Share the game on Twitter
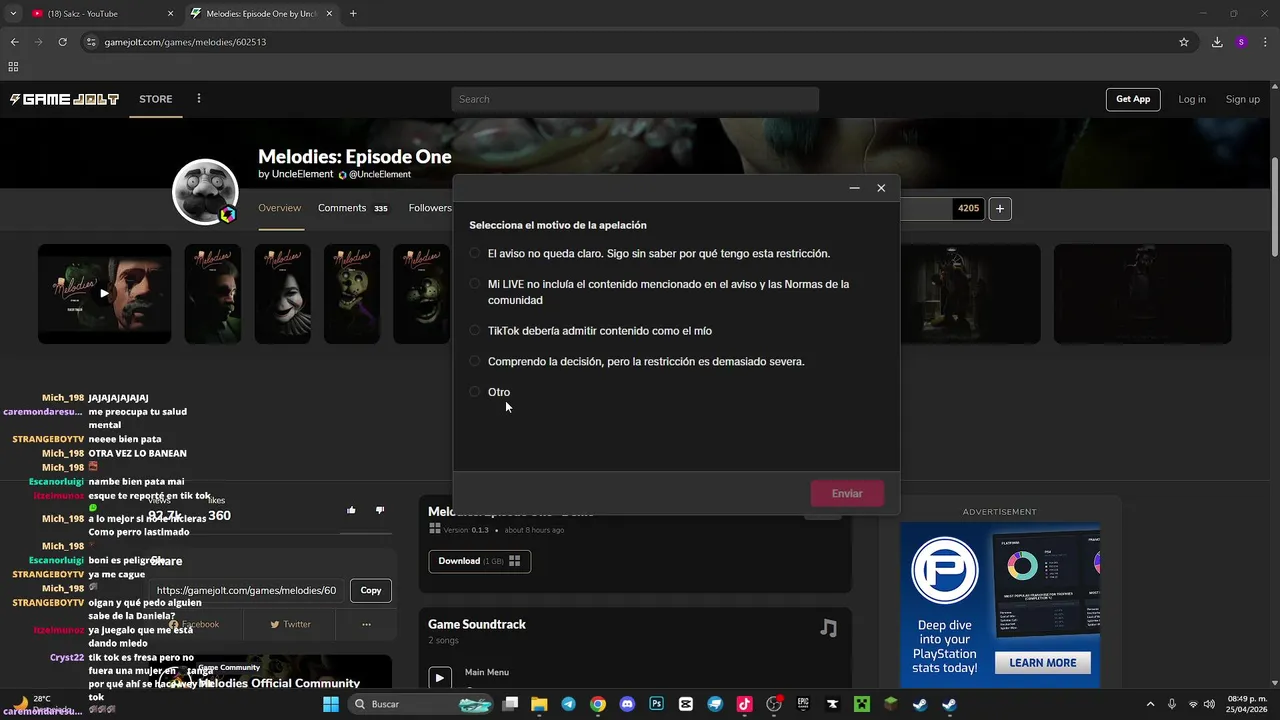The width and height of the screenshot is (1280, 720). point(291,624)
